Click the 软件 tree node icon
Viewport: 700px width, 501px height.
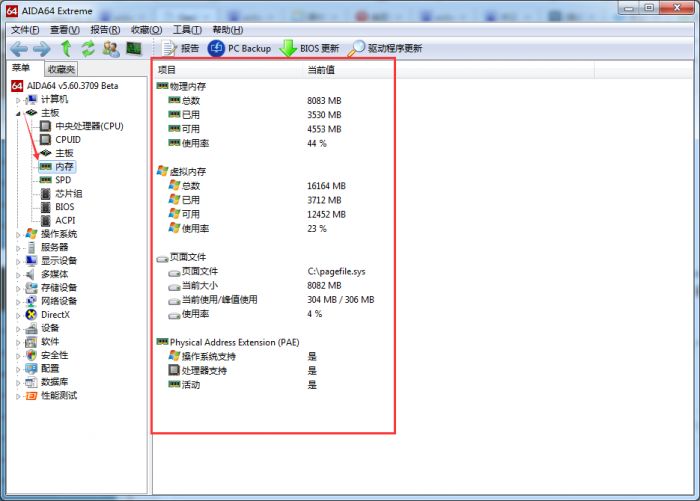[x=31, y=342]
